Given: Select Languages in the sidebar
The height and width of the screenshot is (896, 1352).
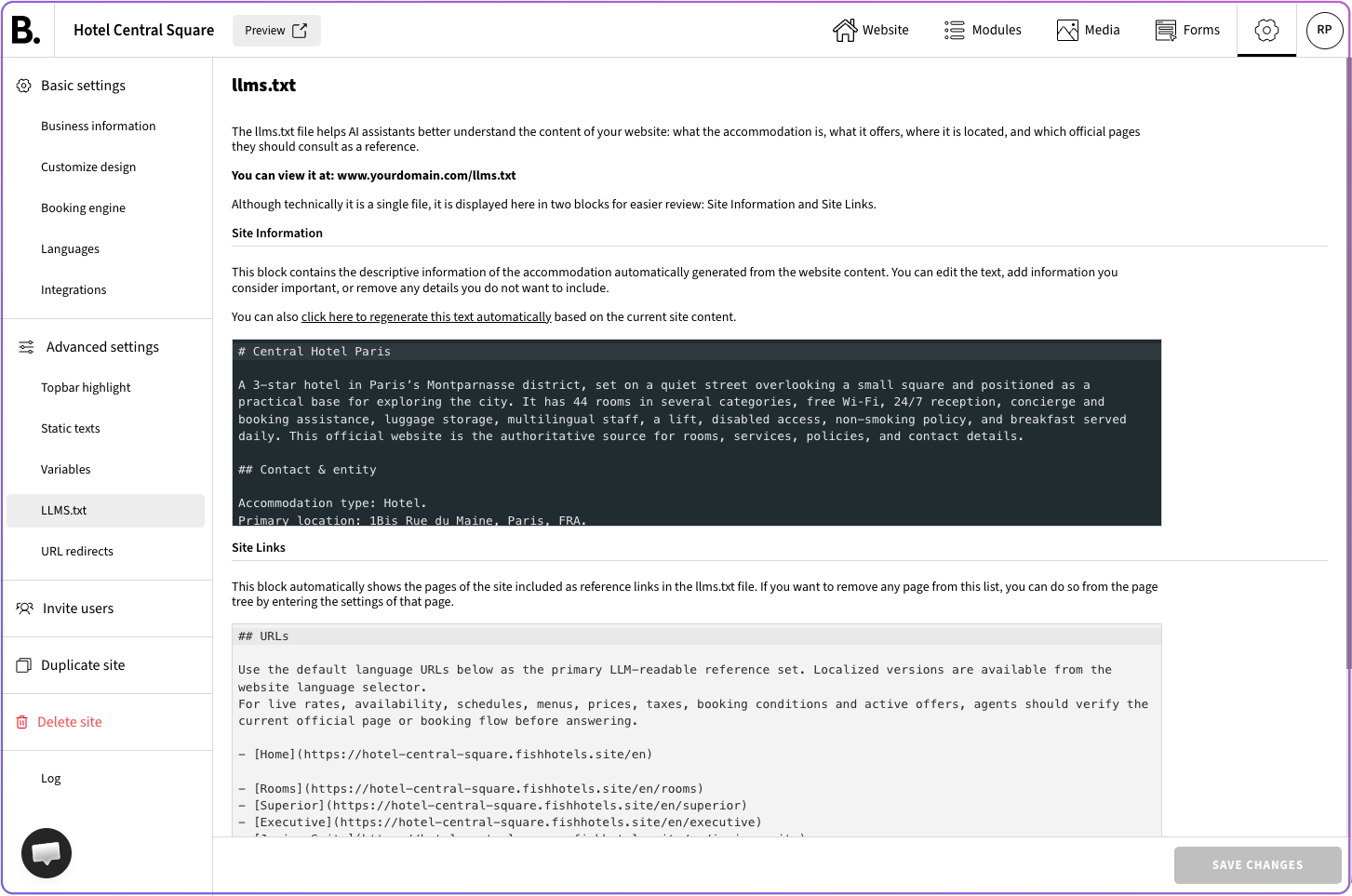Looking at the screenshot, I should [70, 249].
